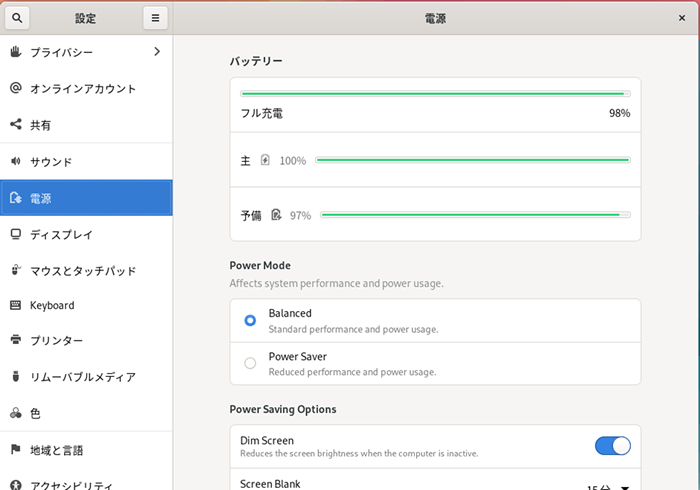Click the main battery 主 icon

pyautogui.click(x=265, y=160)
